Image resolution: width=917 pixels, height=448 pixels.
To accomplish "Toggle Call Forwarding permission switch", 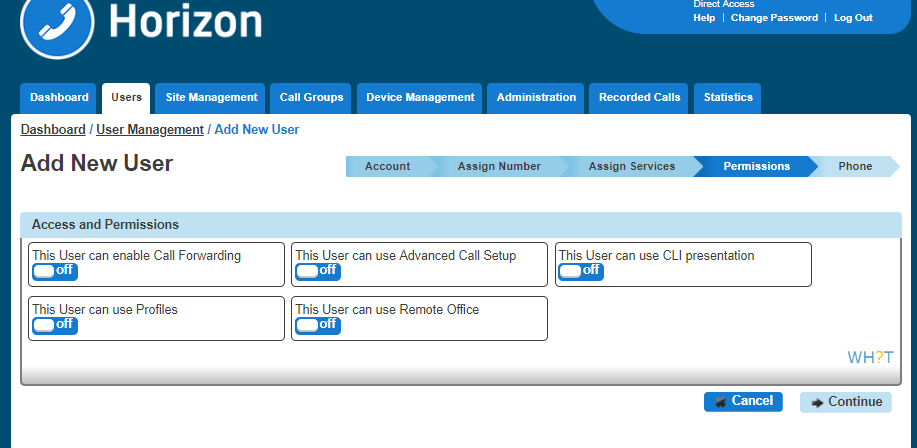I will coord(54,271).
